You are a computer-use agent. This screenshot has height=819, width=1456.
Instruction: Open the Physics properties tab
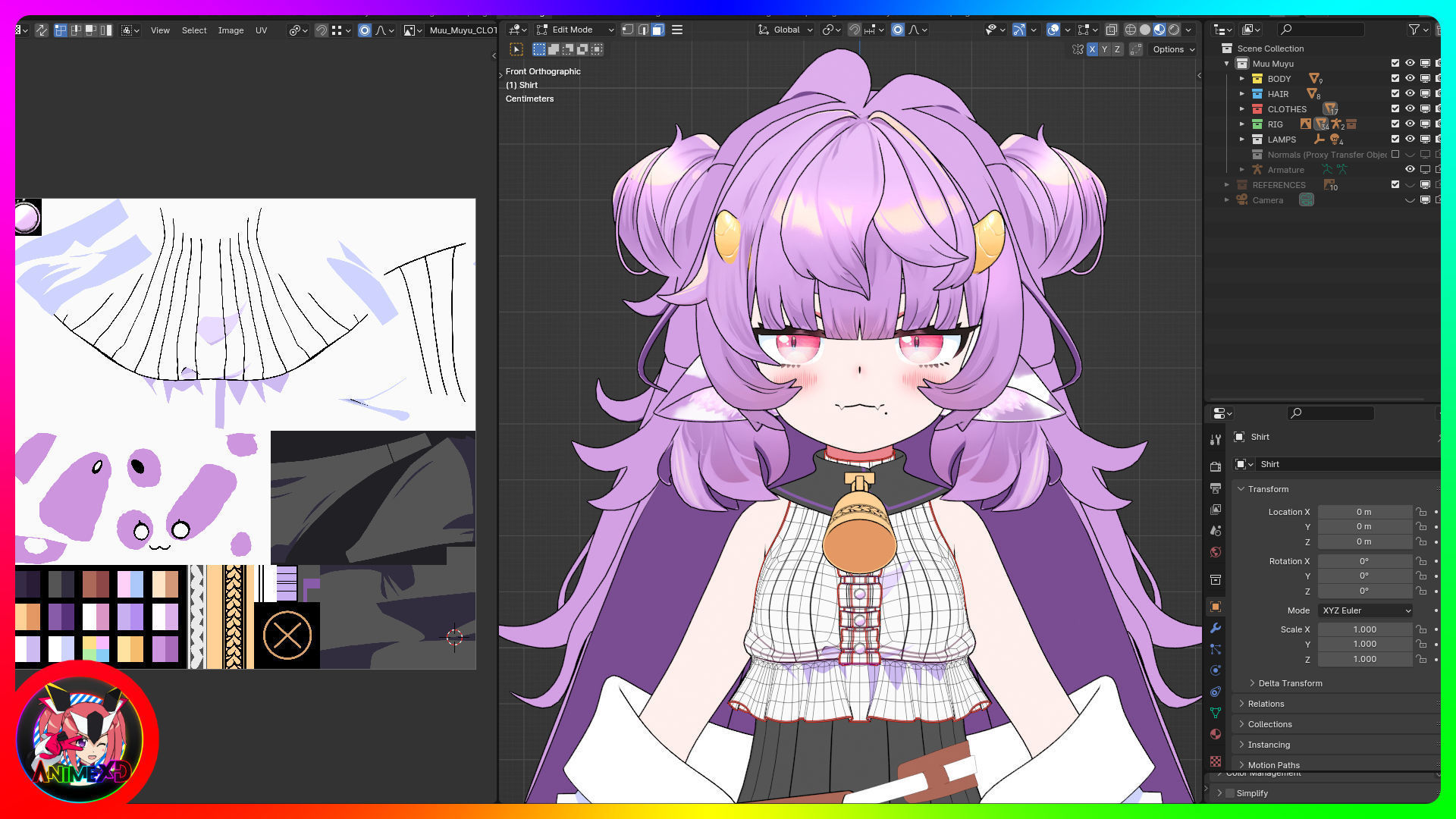(1216, 670)
